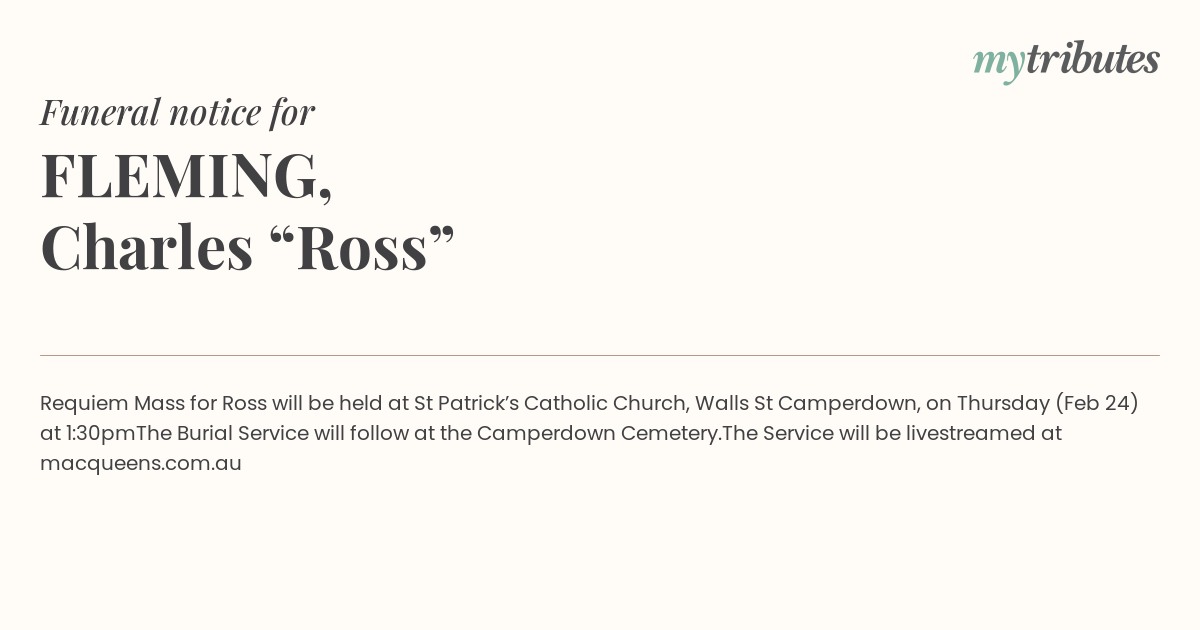Click "St Patrick's Catholic Church" text
The image size is (1200, 630).
pos(551,404)
